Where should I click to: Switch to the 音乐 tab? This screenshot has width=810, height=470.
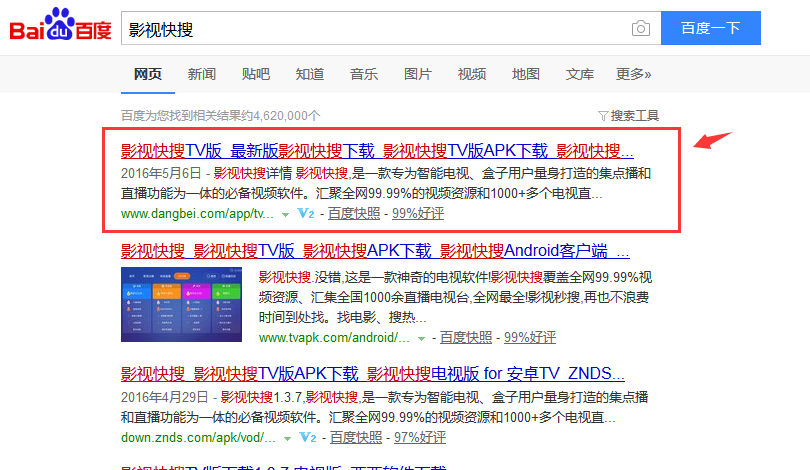click(364, 74)
